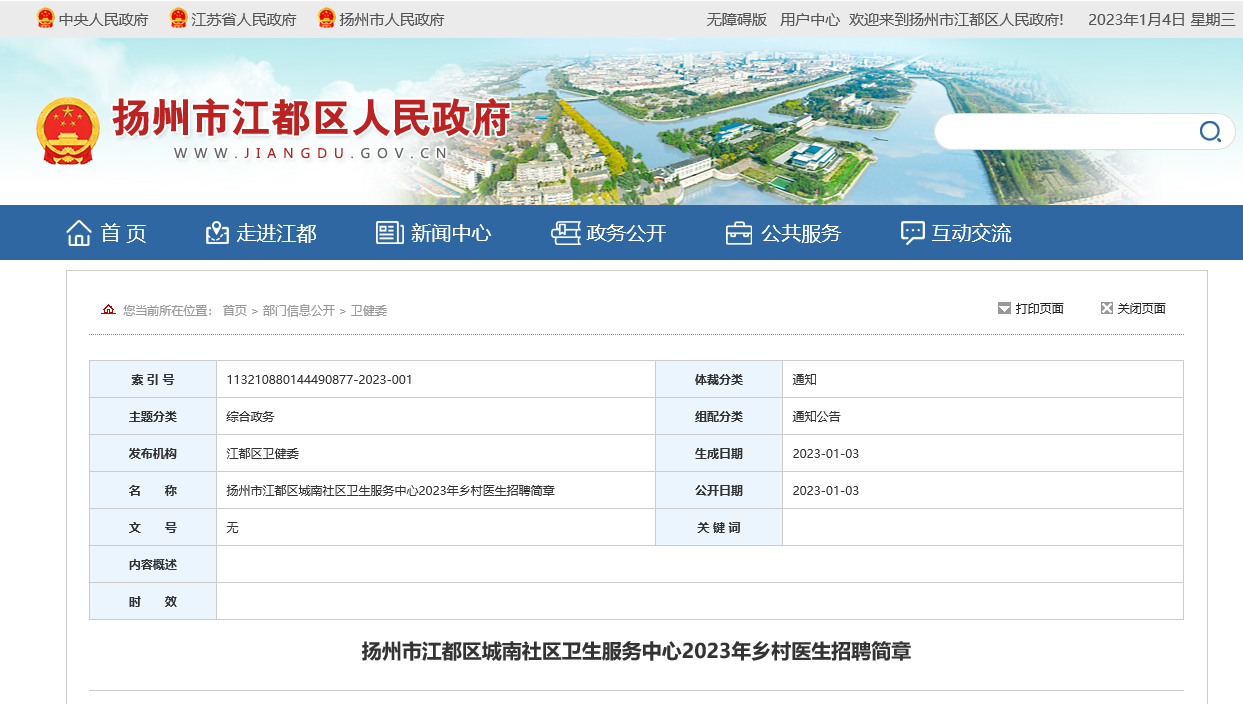Viewport: 1243px width, 704px height.
Task: Click the close icon beside 关闭页面
Action: [1106, 309]
